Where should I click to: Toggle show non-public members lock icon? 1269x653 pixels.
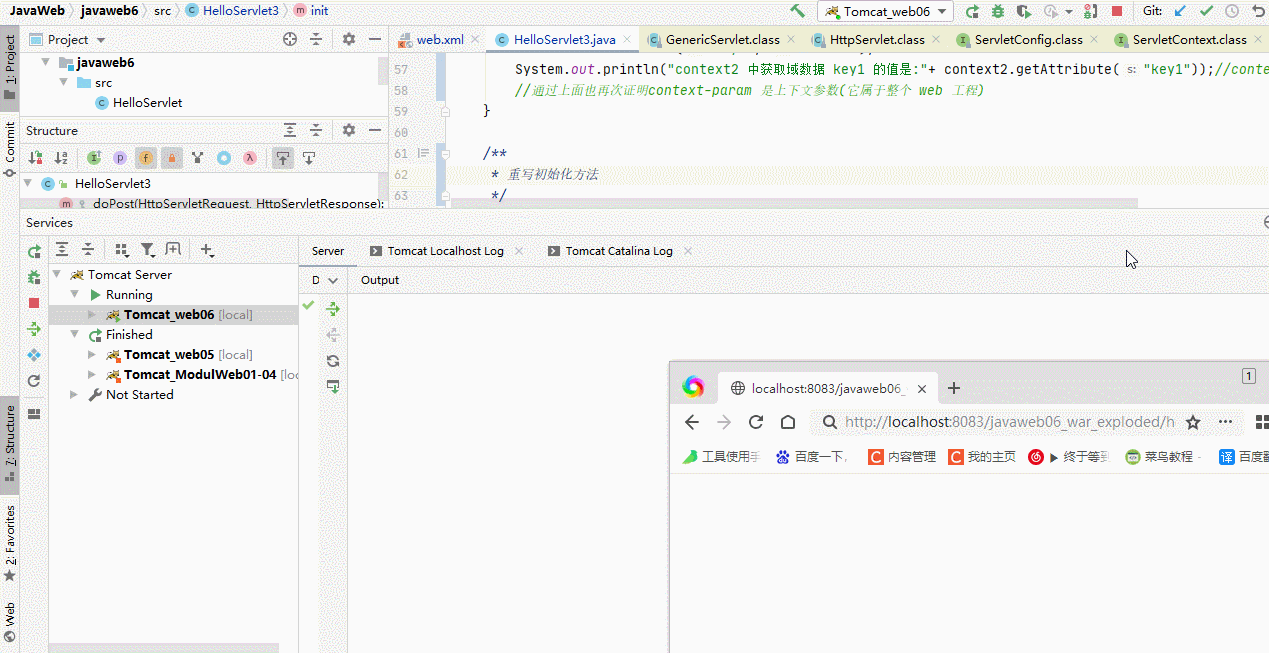click(x=172, y=158)
